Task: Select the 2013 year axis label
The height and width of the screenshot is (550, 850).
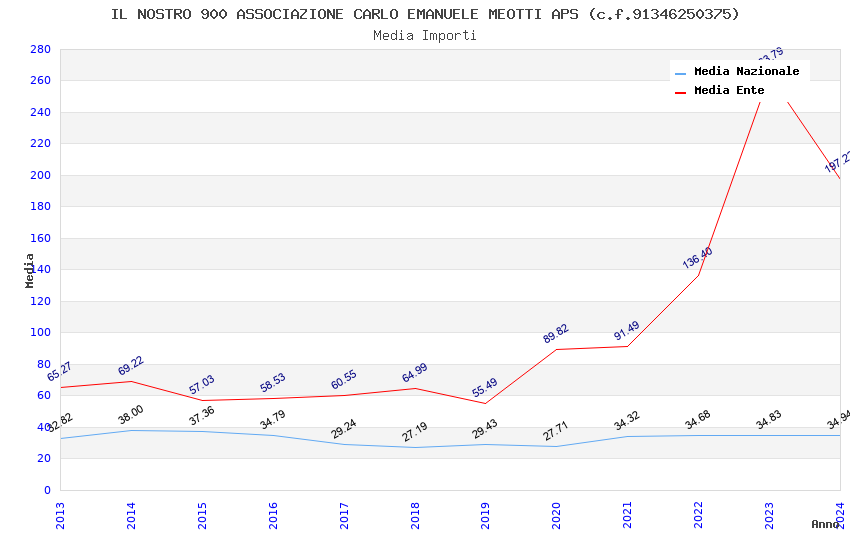Action: tap(60, 515)
